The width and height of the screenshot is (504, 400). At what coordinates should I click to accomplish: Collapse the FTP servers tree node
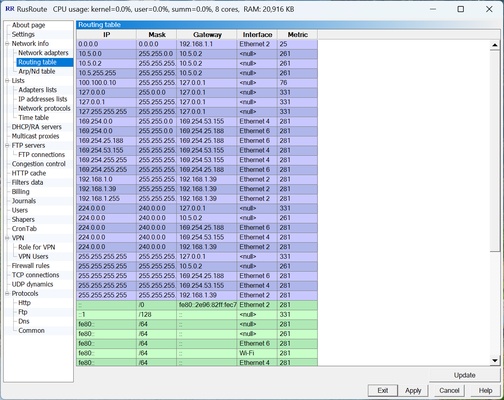pos(7,145)
